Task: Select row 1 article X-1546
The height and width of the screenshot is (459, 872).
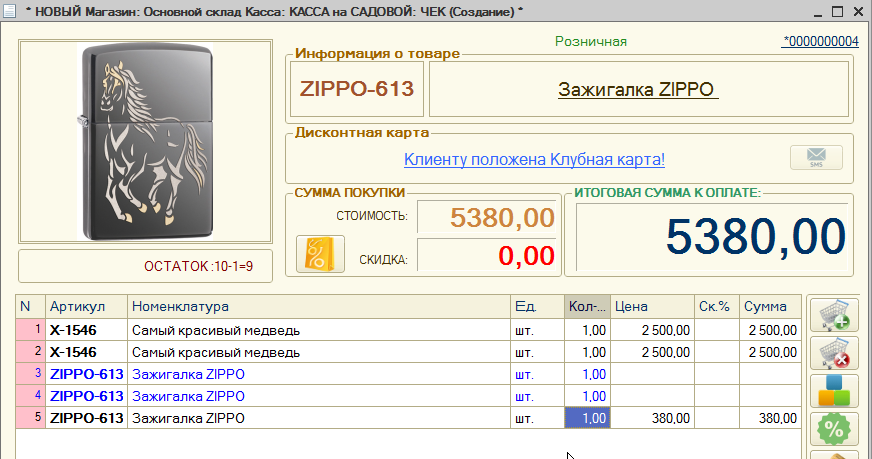Action: [86, 330]
